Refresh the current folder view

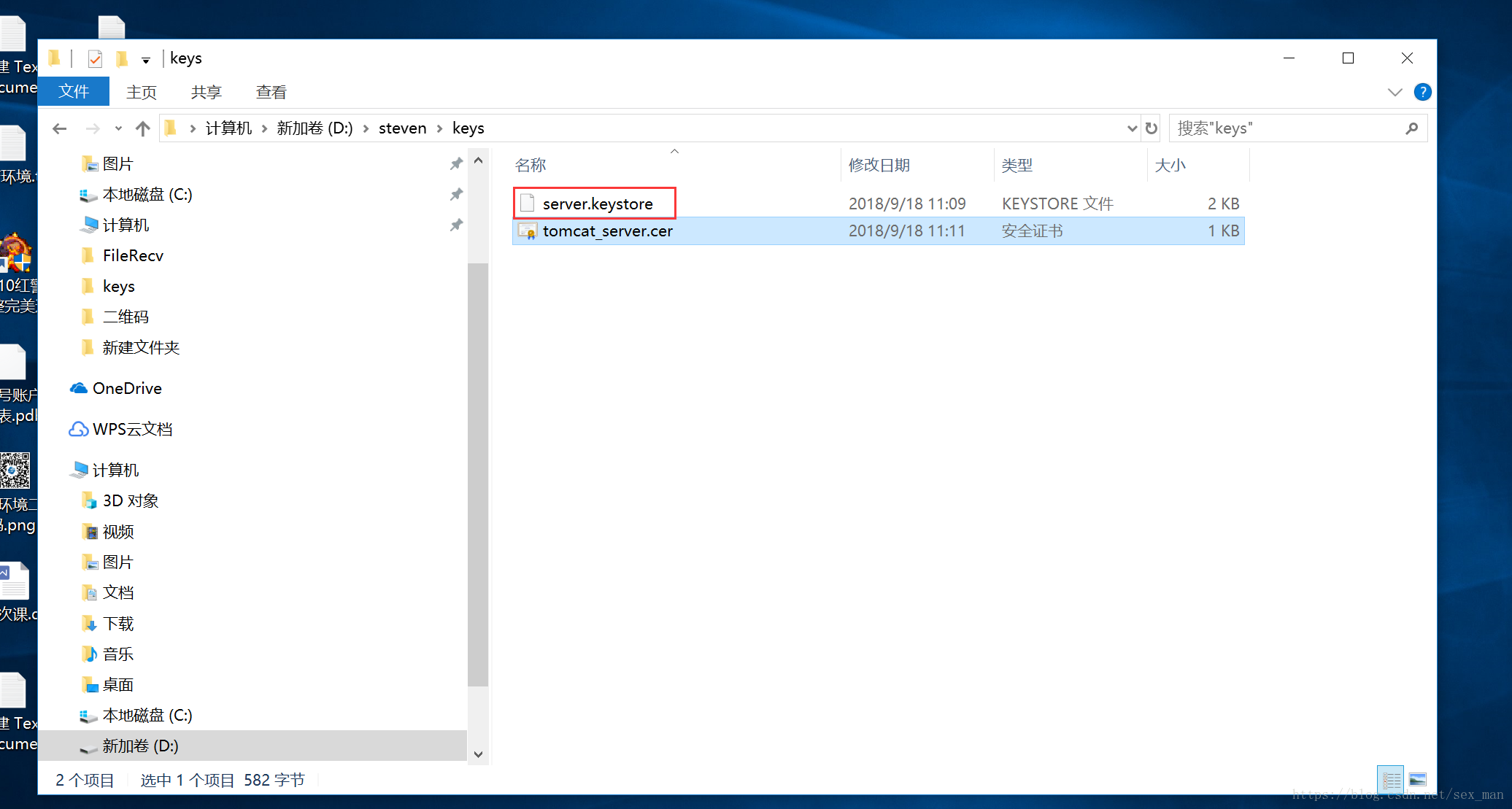pyautogui.click(x=1151, y=128)
